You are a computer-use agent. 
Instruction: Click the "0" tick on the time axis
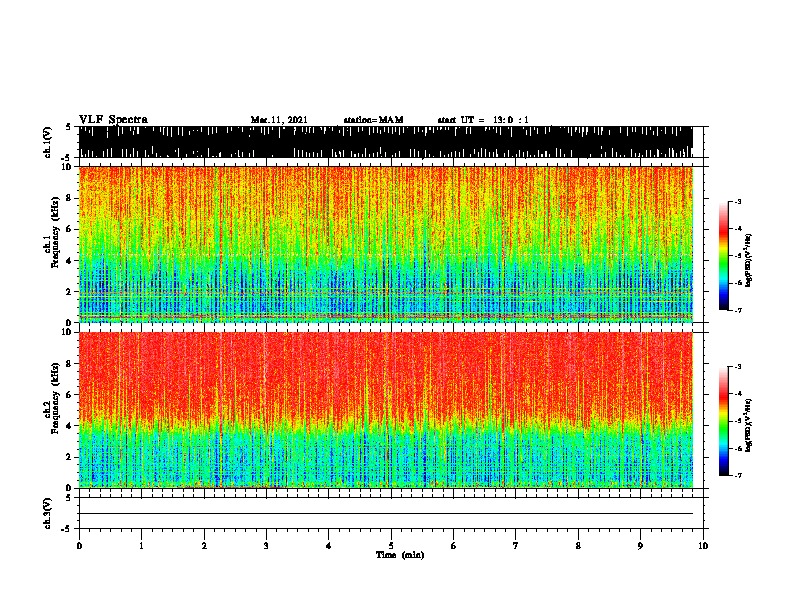click(79, 546)
